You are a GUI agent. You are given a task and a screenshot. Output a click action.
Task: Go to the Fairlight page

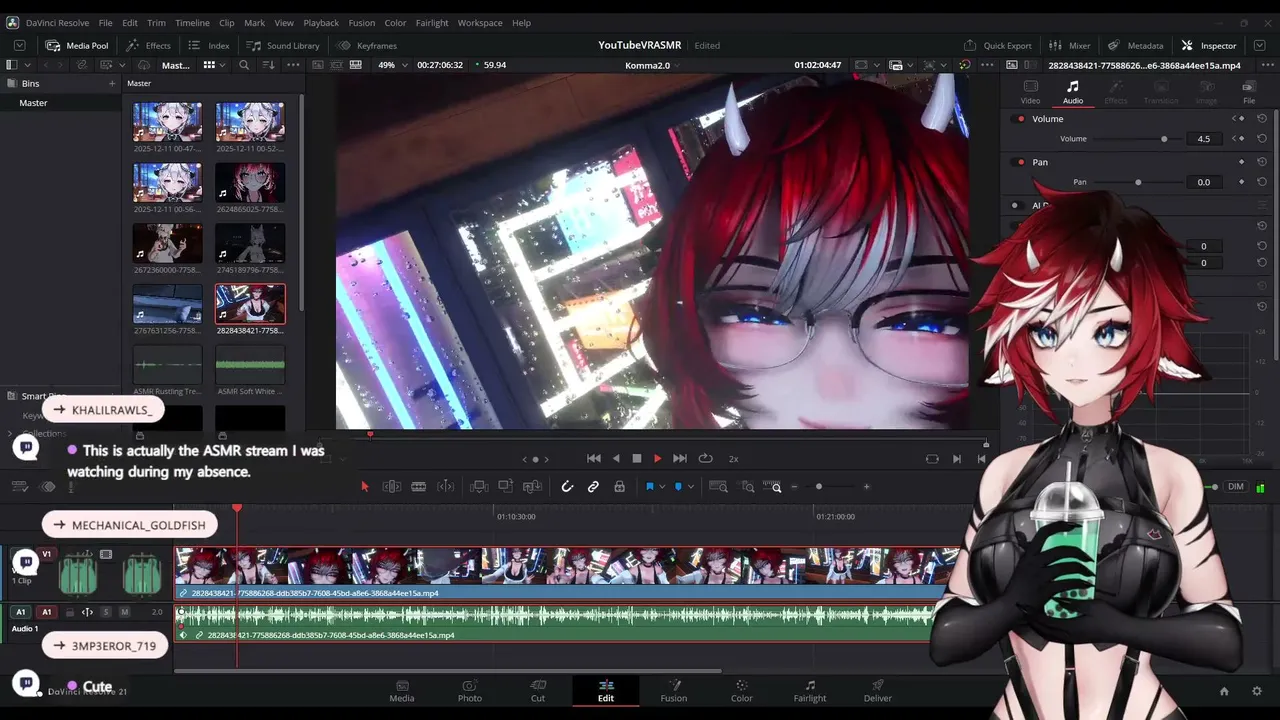point(810,691)
